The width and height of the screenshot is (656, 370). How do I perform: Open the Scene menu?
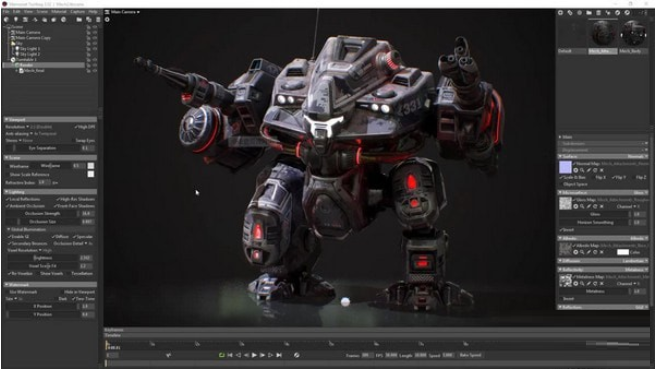(x=42, y=12)
